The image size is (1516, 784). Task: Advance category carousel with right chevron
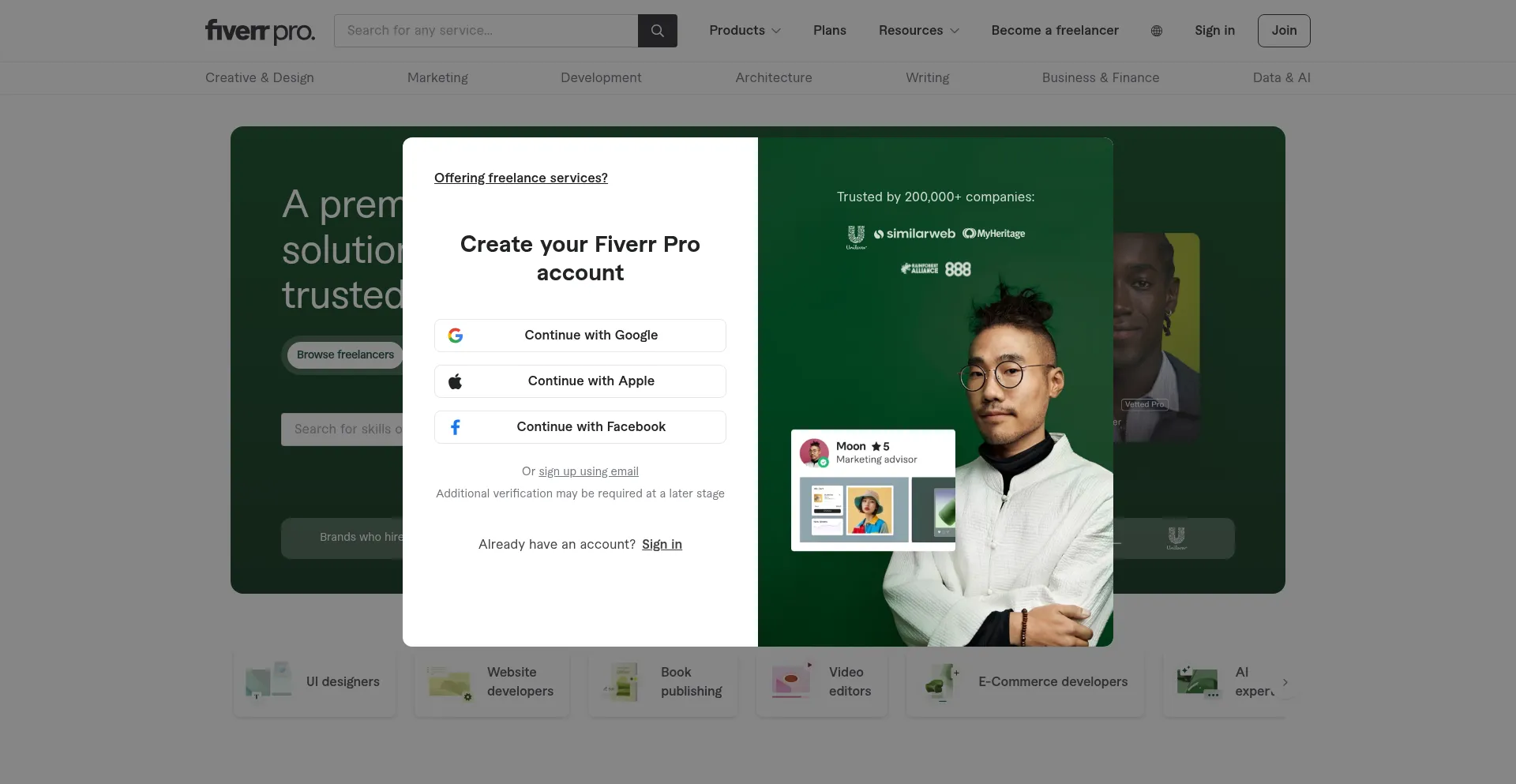1285,682
